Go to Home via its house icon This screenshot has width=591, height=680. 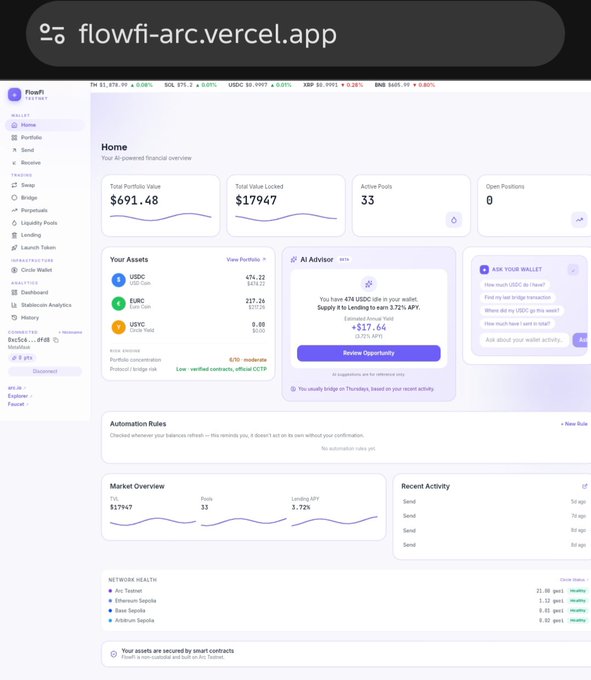[x=14, y=125]
